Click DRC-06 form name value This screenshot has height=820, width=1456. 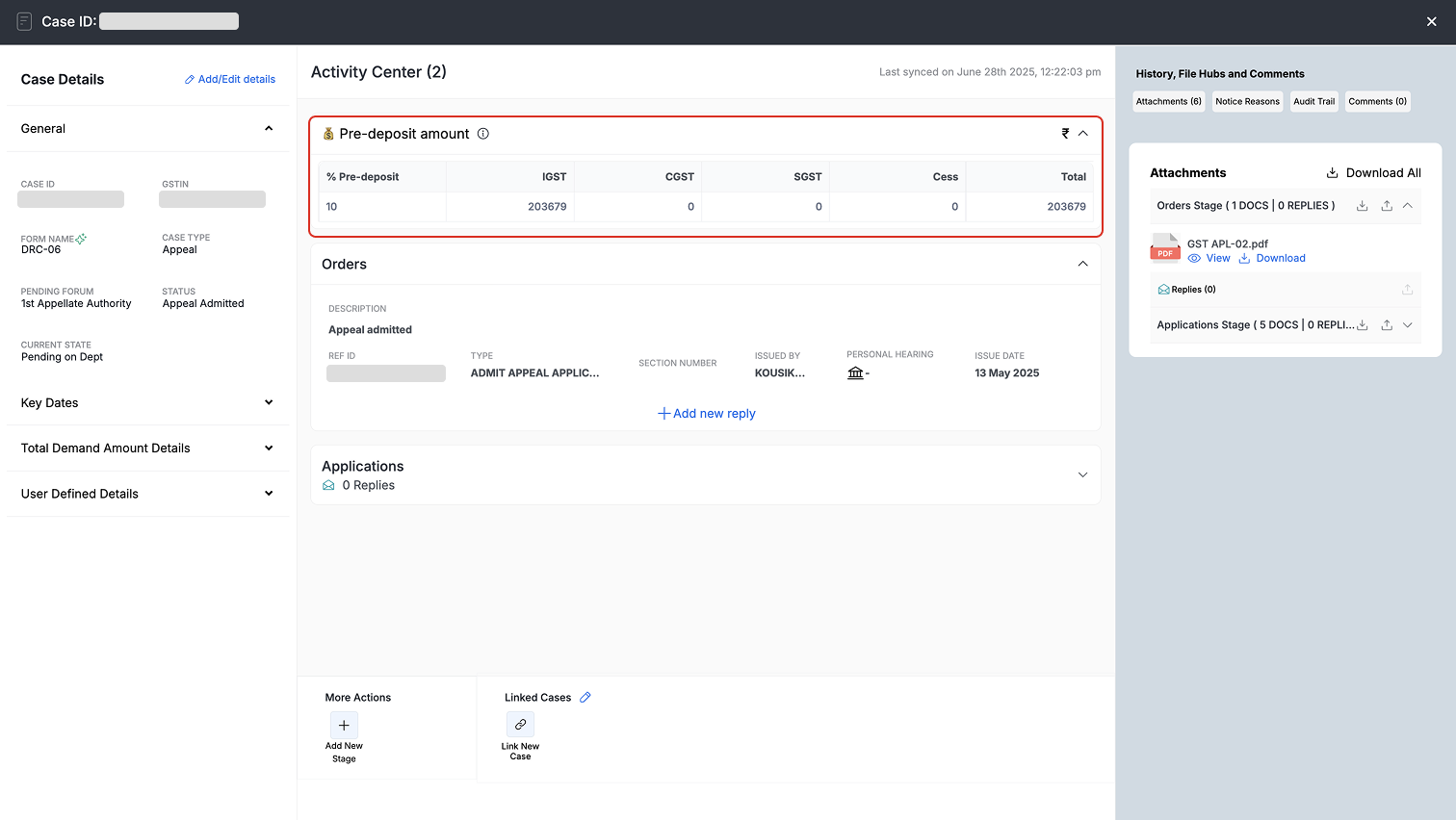tap(40, 249)
